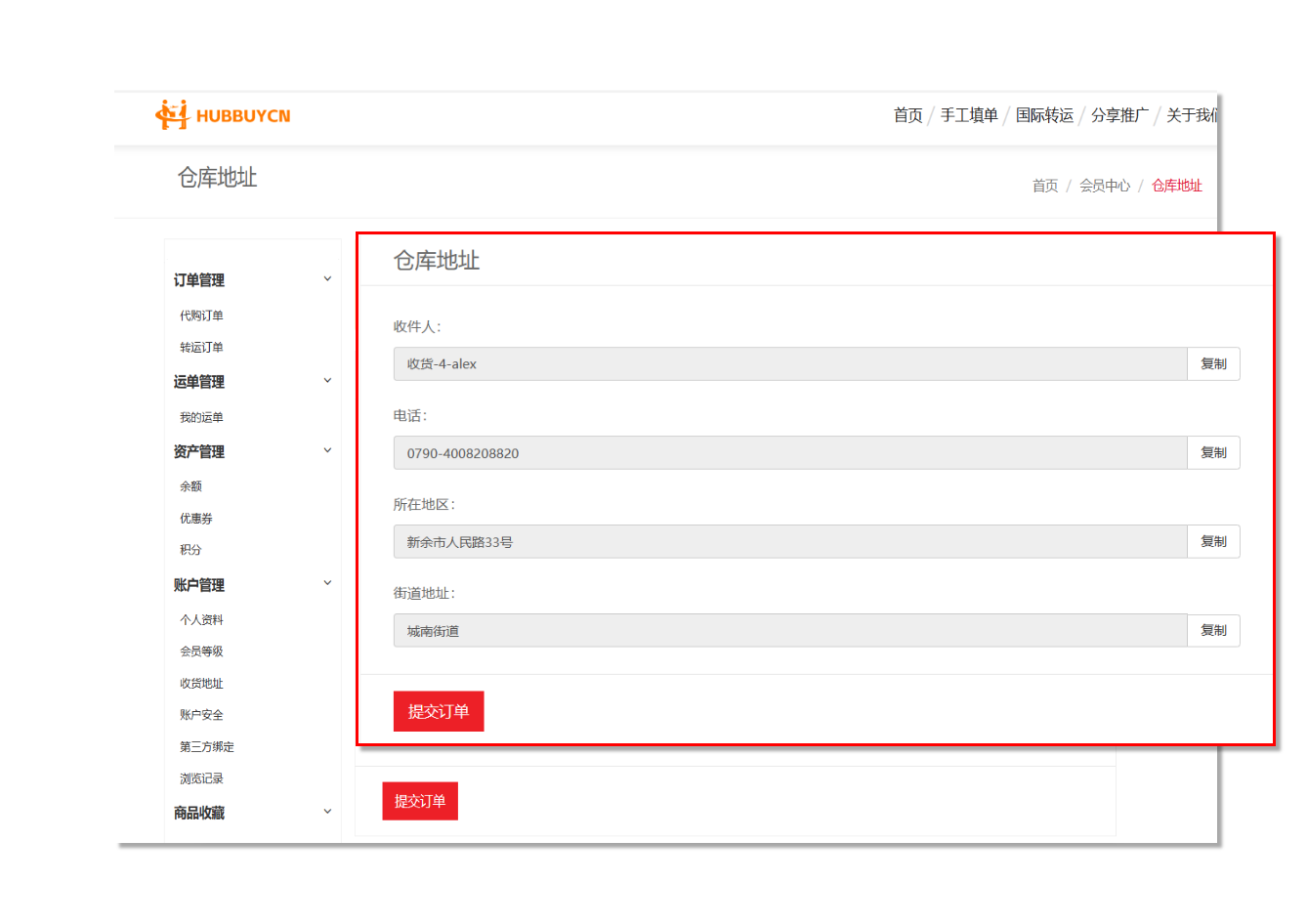The image size is (1307, 924).
Task: Copy the 所在地区 address
Action: (1213, 542)
